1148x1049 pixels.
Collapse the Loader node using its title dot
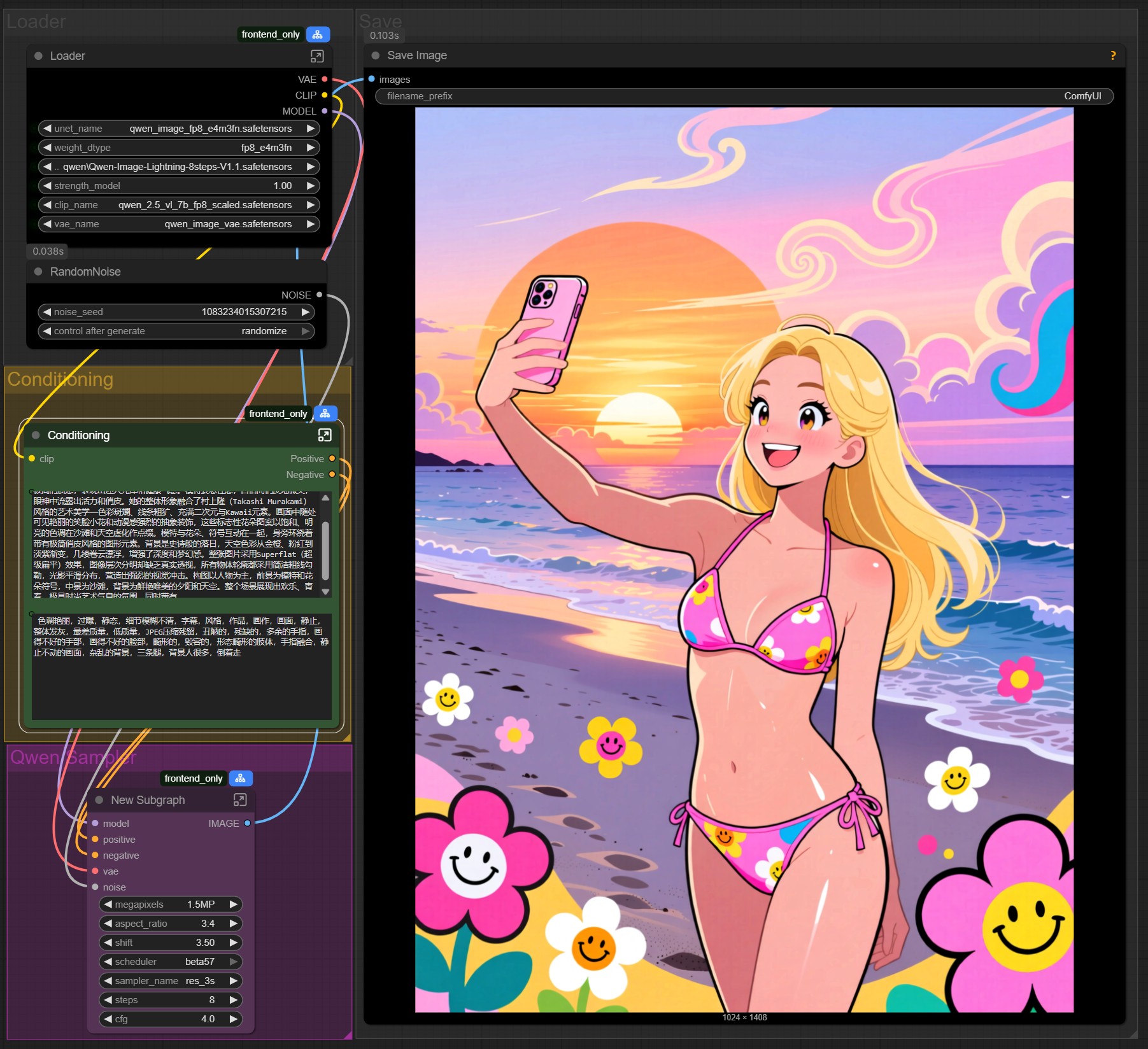click(x=38, y=56)
